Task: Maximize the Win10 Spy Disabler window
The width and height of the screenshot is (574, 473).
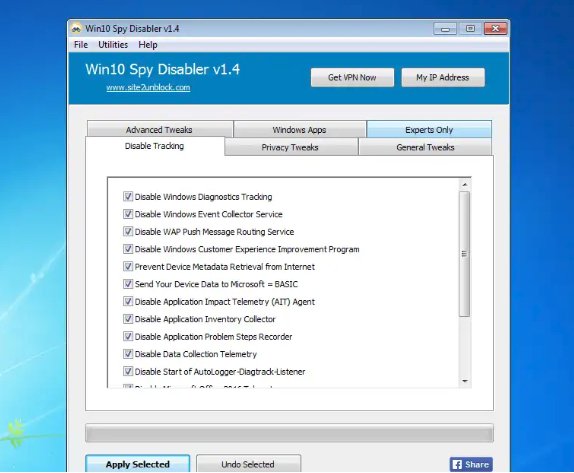Action: pos(470,29)
